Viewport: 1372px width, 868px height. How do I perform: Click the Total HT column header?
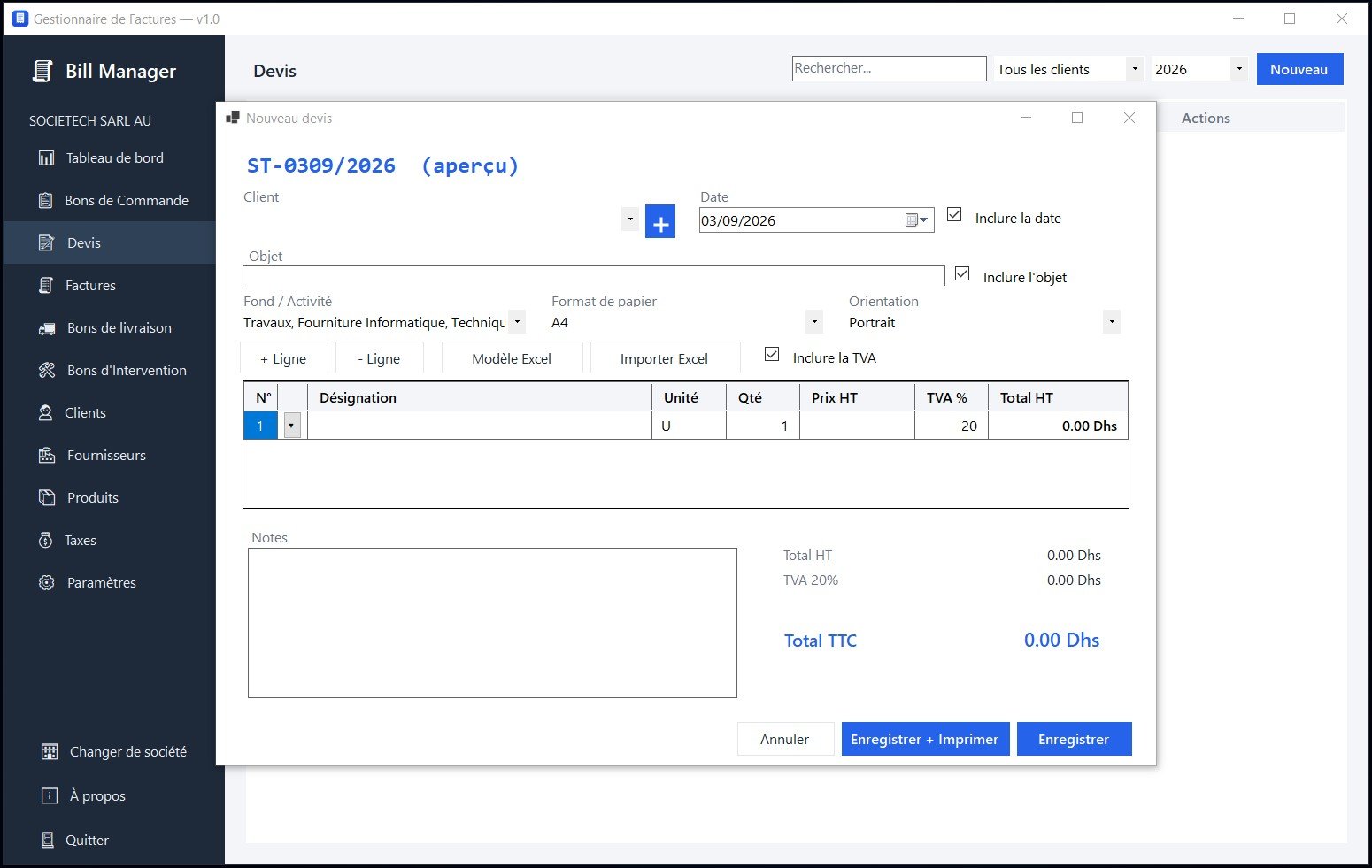[1058, 397]
